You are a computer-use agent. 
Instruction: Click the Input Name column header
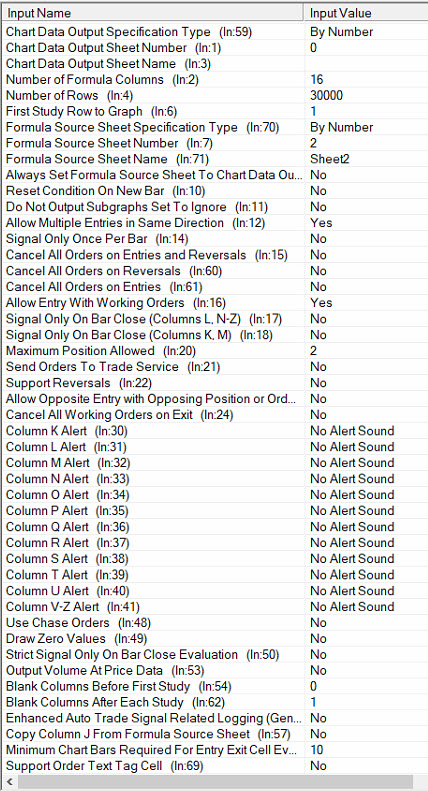pos(152,13)
